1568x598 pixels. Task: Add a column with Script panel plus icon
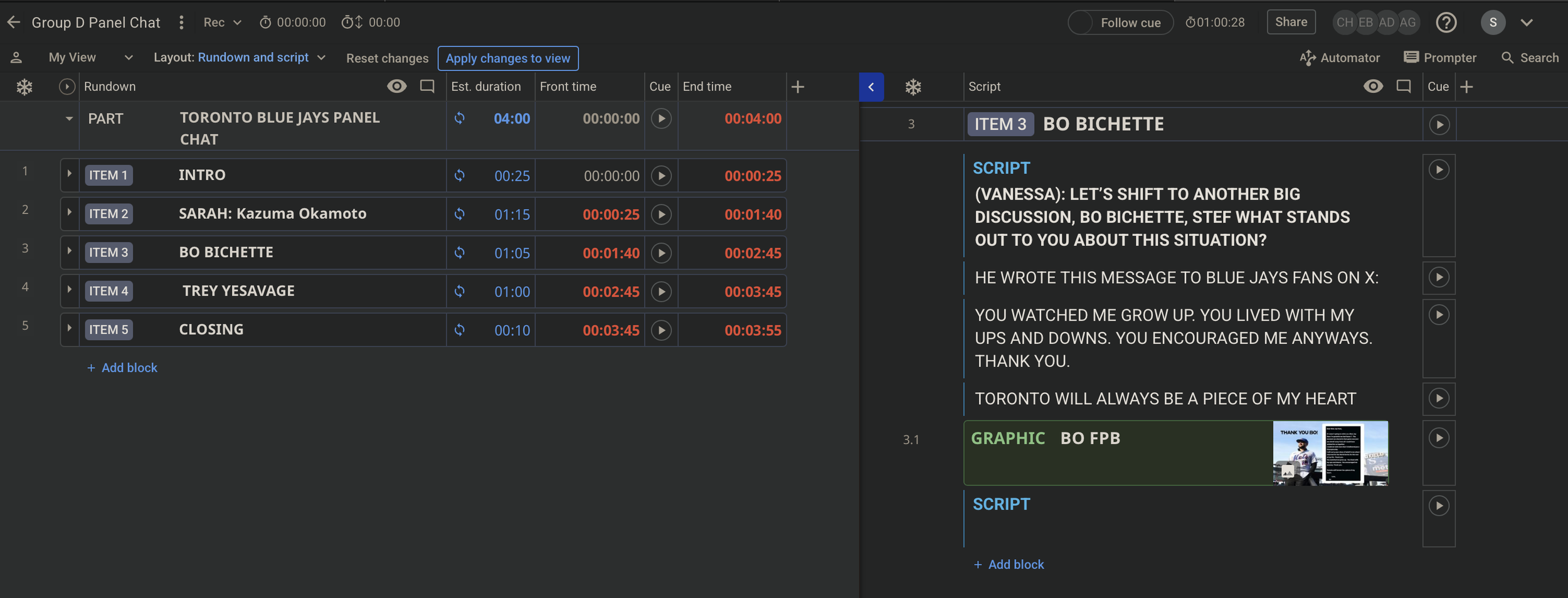[x=1466, y=87]
